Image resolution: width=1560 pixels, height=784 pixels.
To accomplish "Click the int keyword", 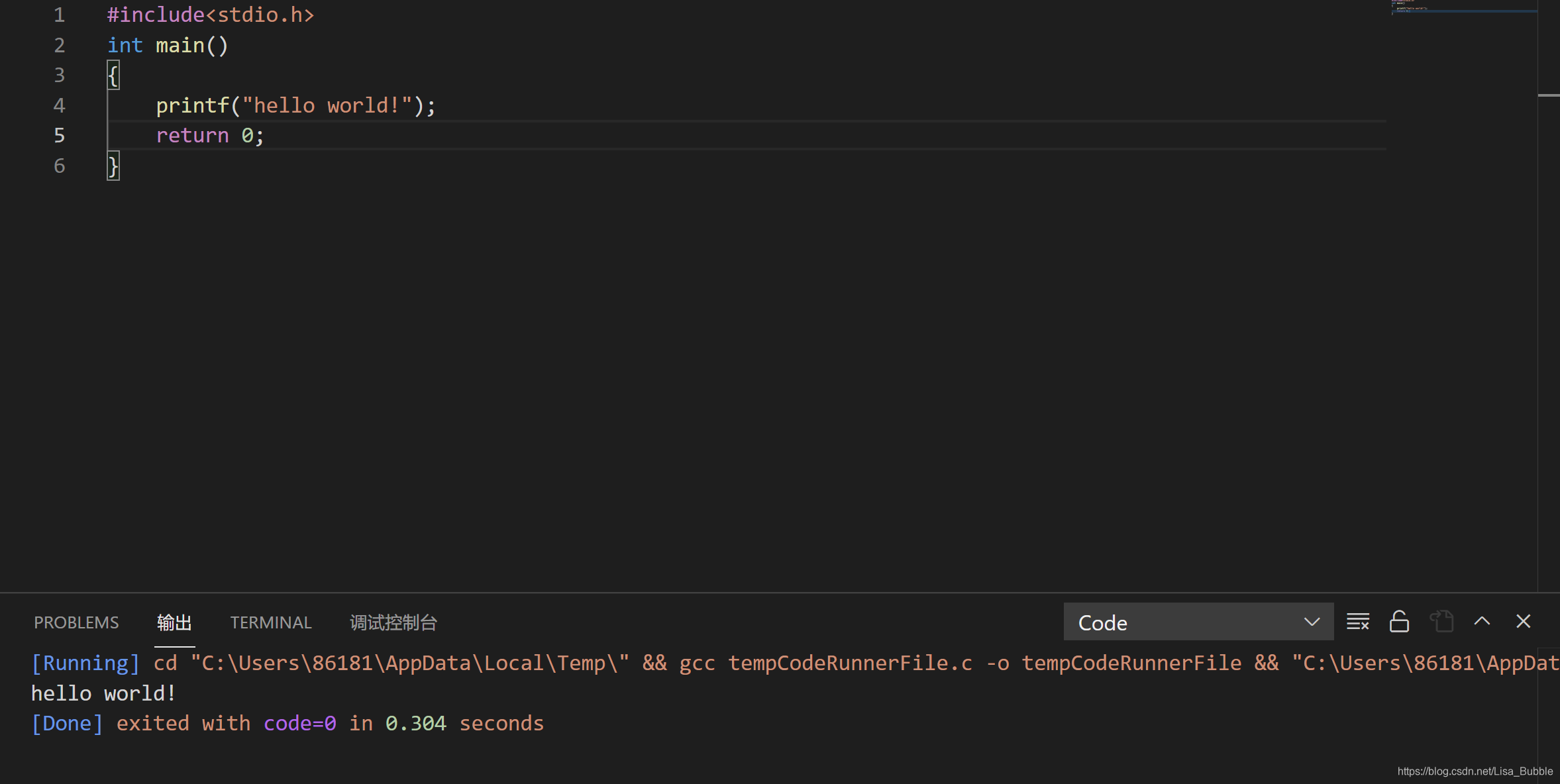I will click(x=125, y=45).
